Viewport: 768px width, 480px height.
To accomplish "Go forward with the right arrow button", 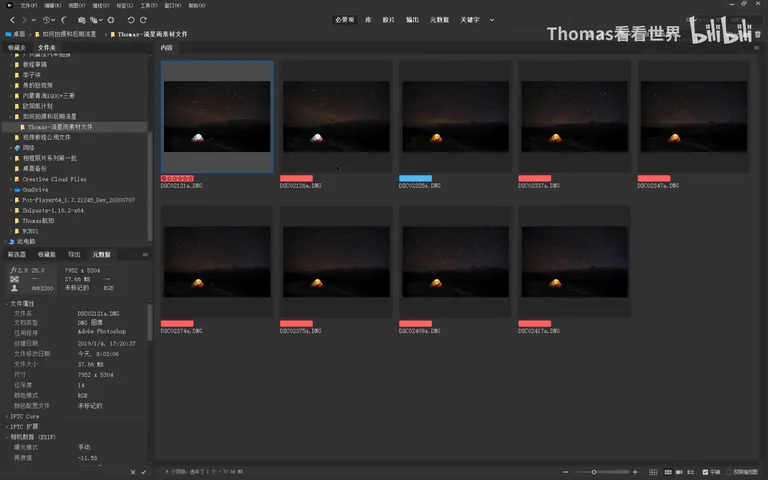I will click(x=24, y=20).
